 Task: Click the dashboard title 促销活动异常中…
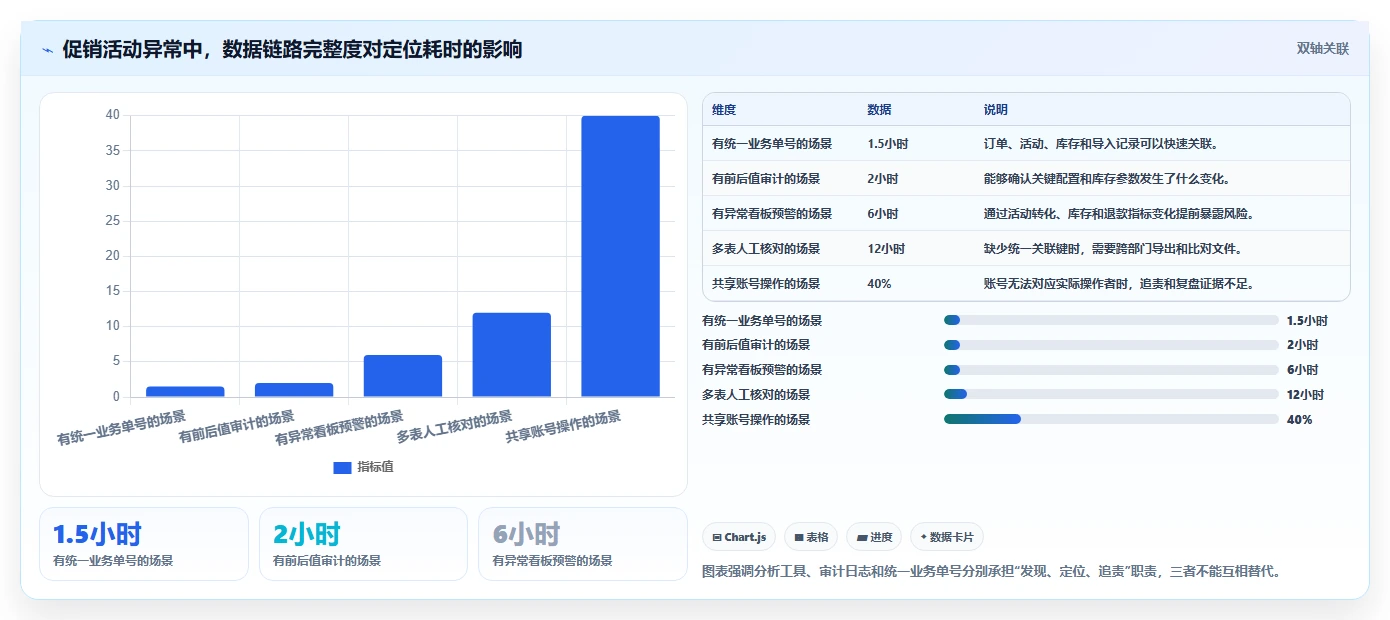pyautogui.click(x=292, y=50)
